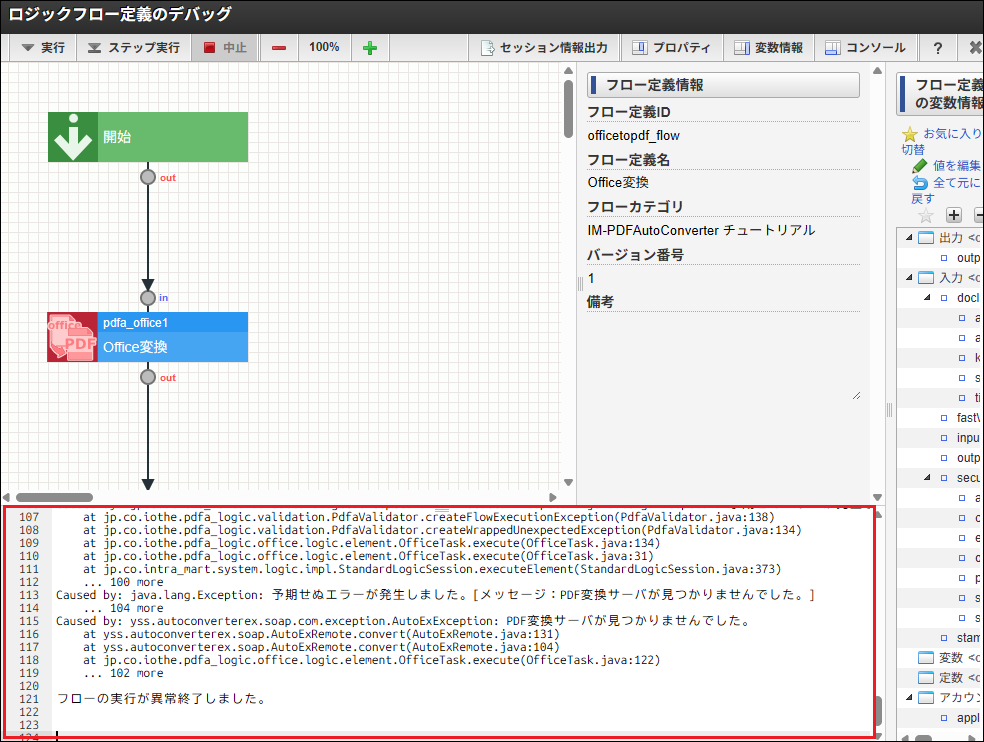Click the canvas vertical scrollbar thumb
The image size is (984, 742).
[x=569, y=109]
